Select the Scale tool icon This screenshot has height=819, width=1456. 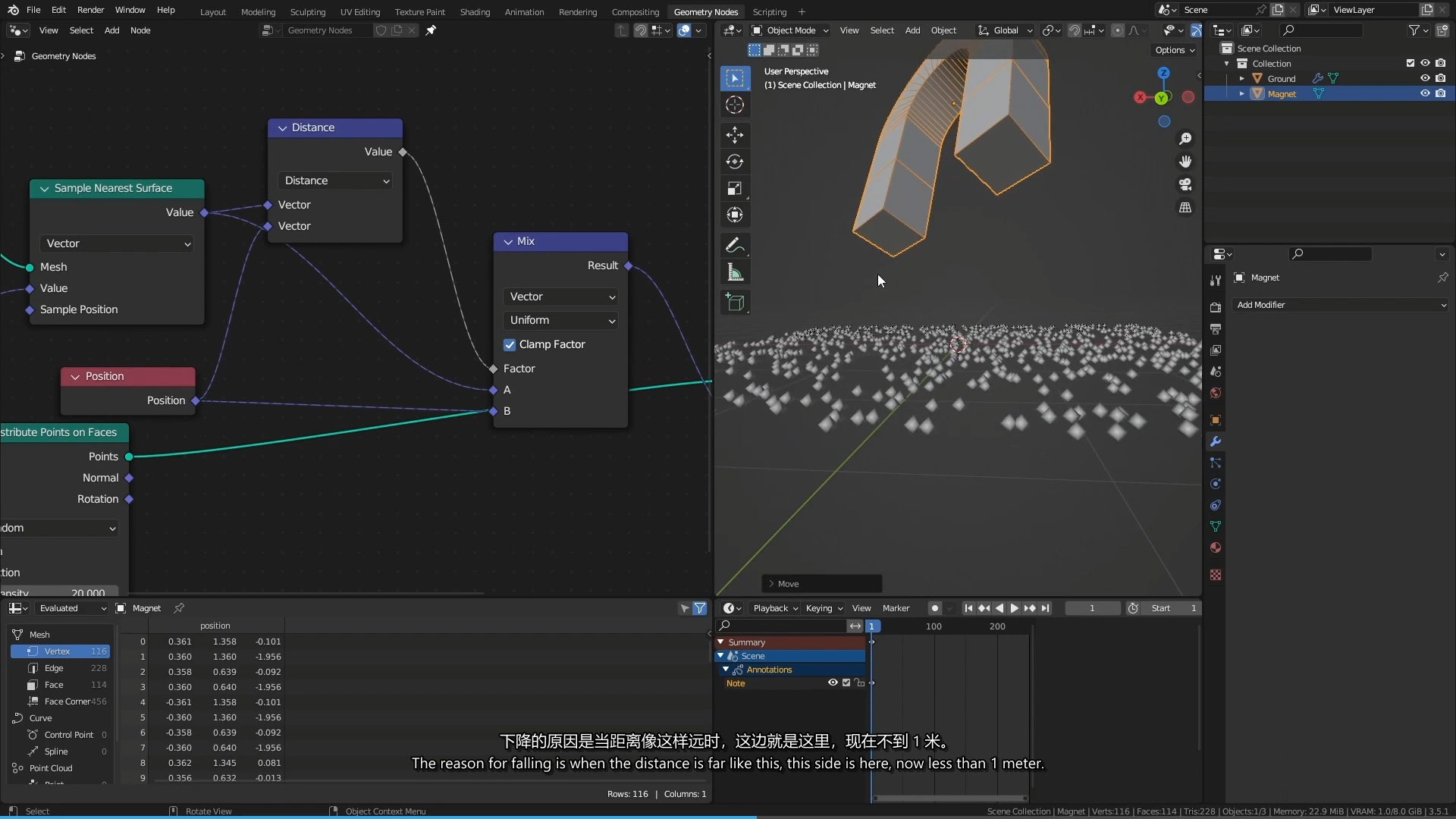(x=734, y=188)
